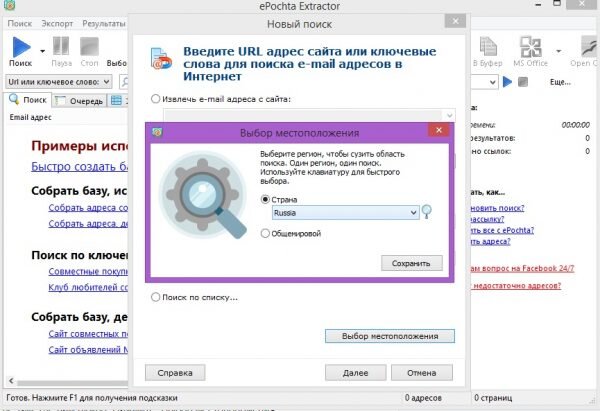The width and height of the screenshot is (600, 411).
Task: Click the Отмена button
Action: point(422,372)
